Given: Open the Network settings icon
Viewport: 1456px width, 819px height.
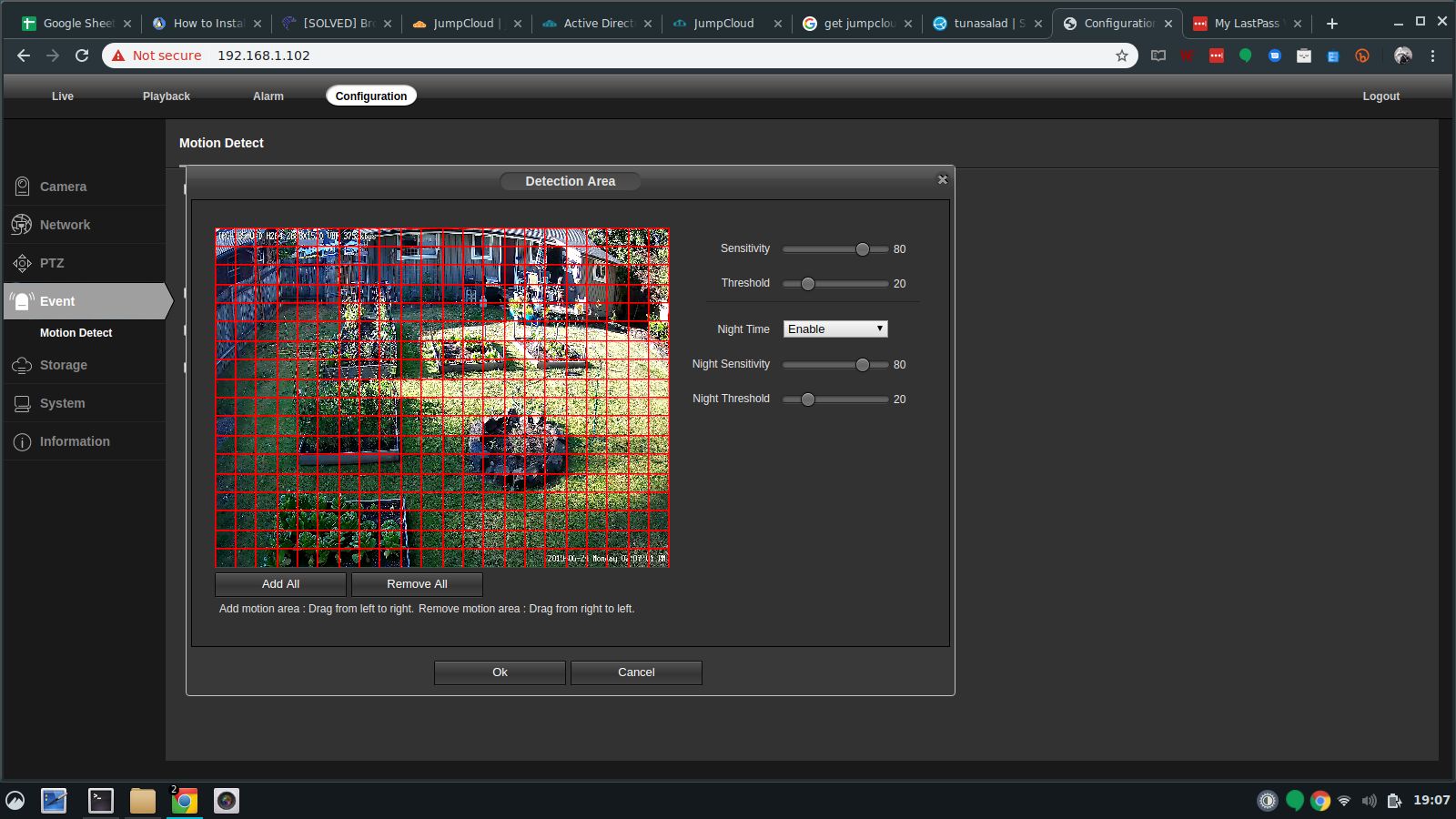Looking at the screenshot, I should tap(22, 225).
